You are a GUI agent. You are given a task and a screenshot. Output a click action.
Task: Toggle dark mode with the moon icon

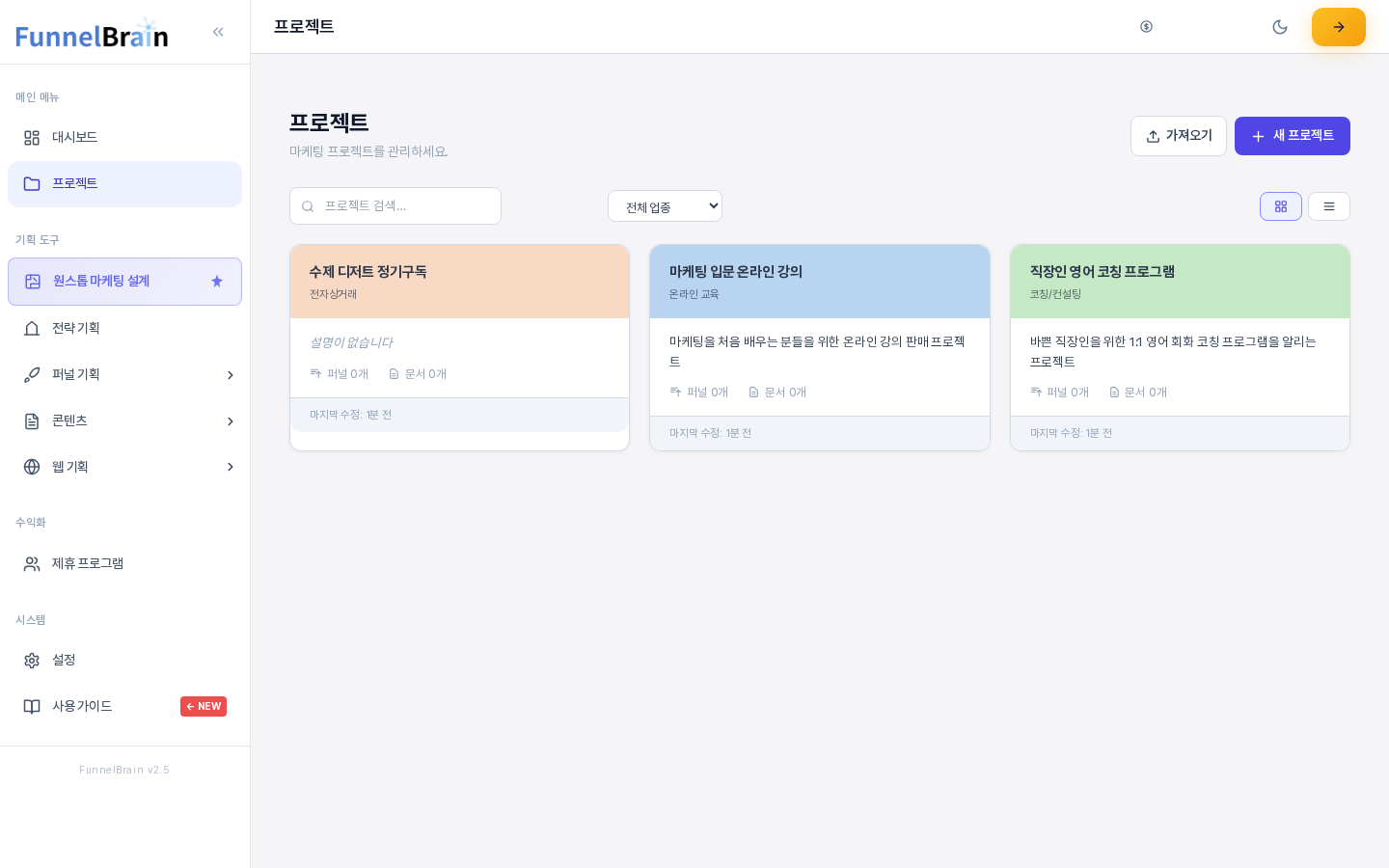pos(1280,27)
